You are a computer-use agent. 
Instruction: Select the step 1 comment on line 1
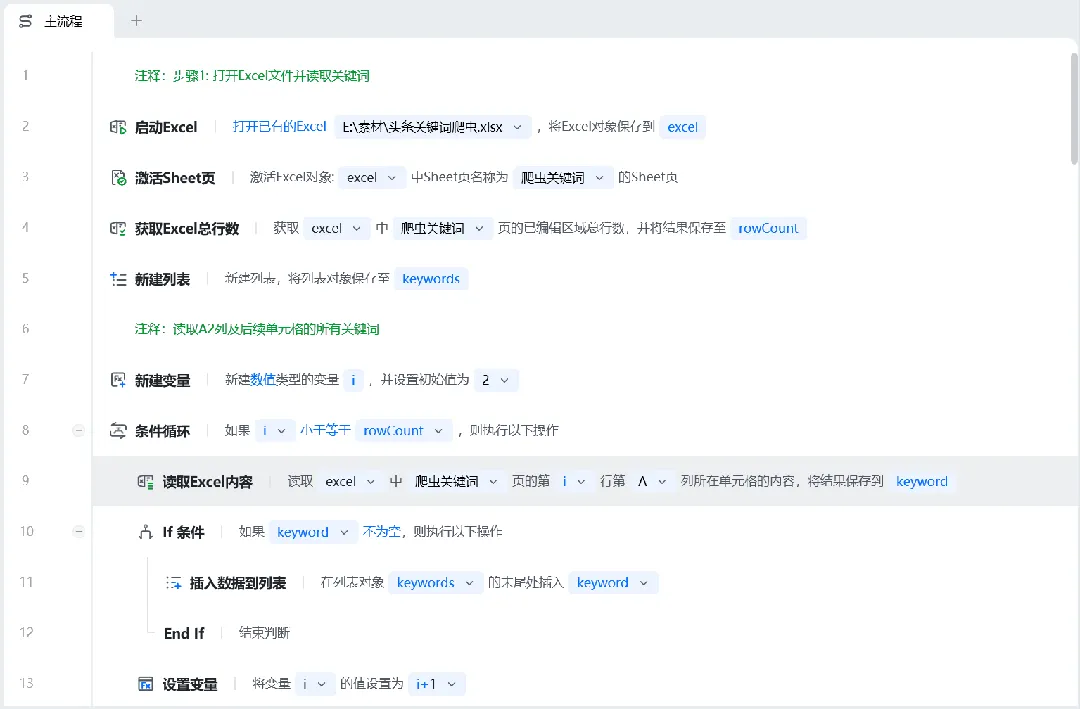tap(252, 76)
